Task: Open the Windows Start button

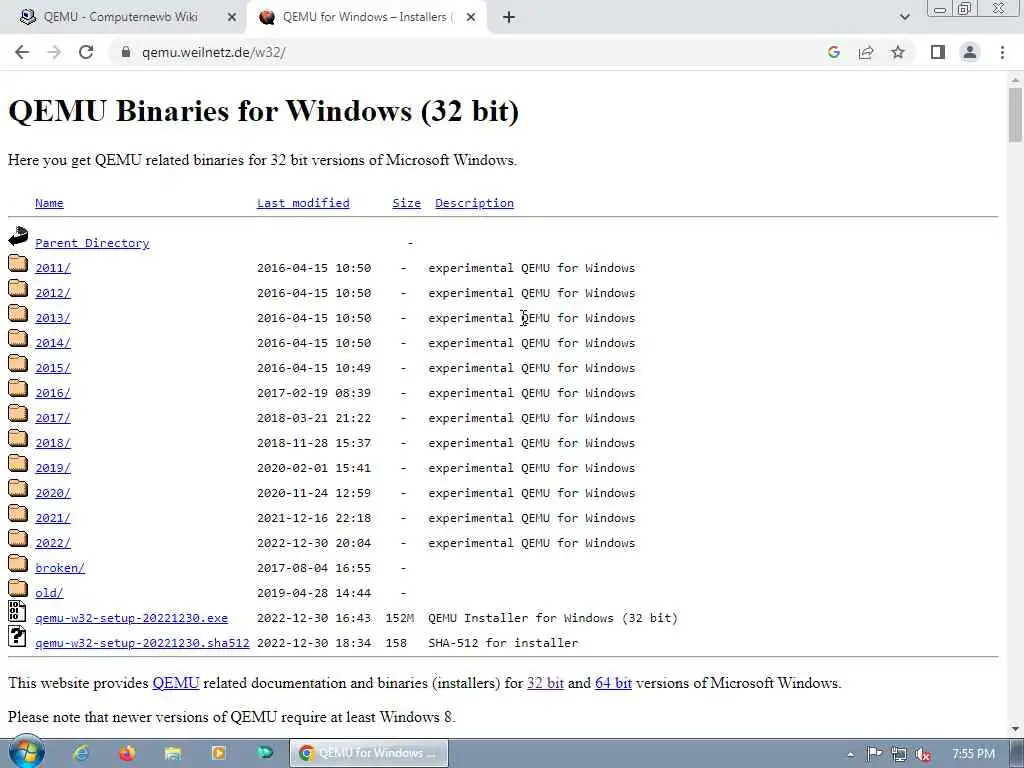Action: (26, 752)
